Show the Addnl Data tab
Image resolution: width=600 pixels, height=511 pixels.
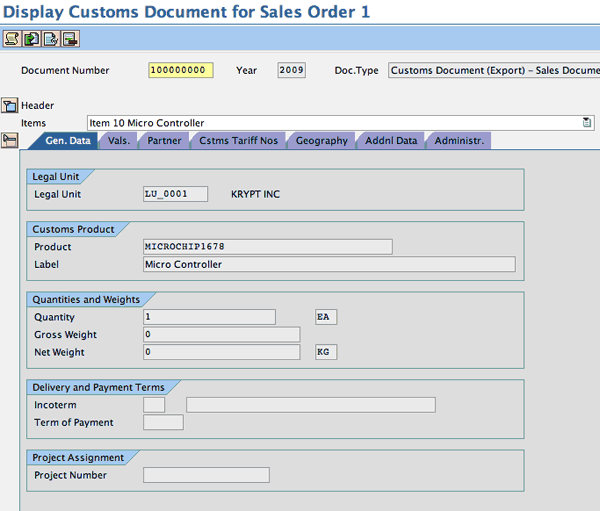tap(391, 141)
